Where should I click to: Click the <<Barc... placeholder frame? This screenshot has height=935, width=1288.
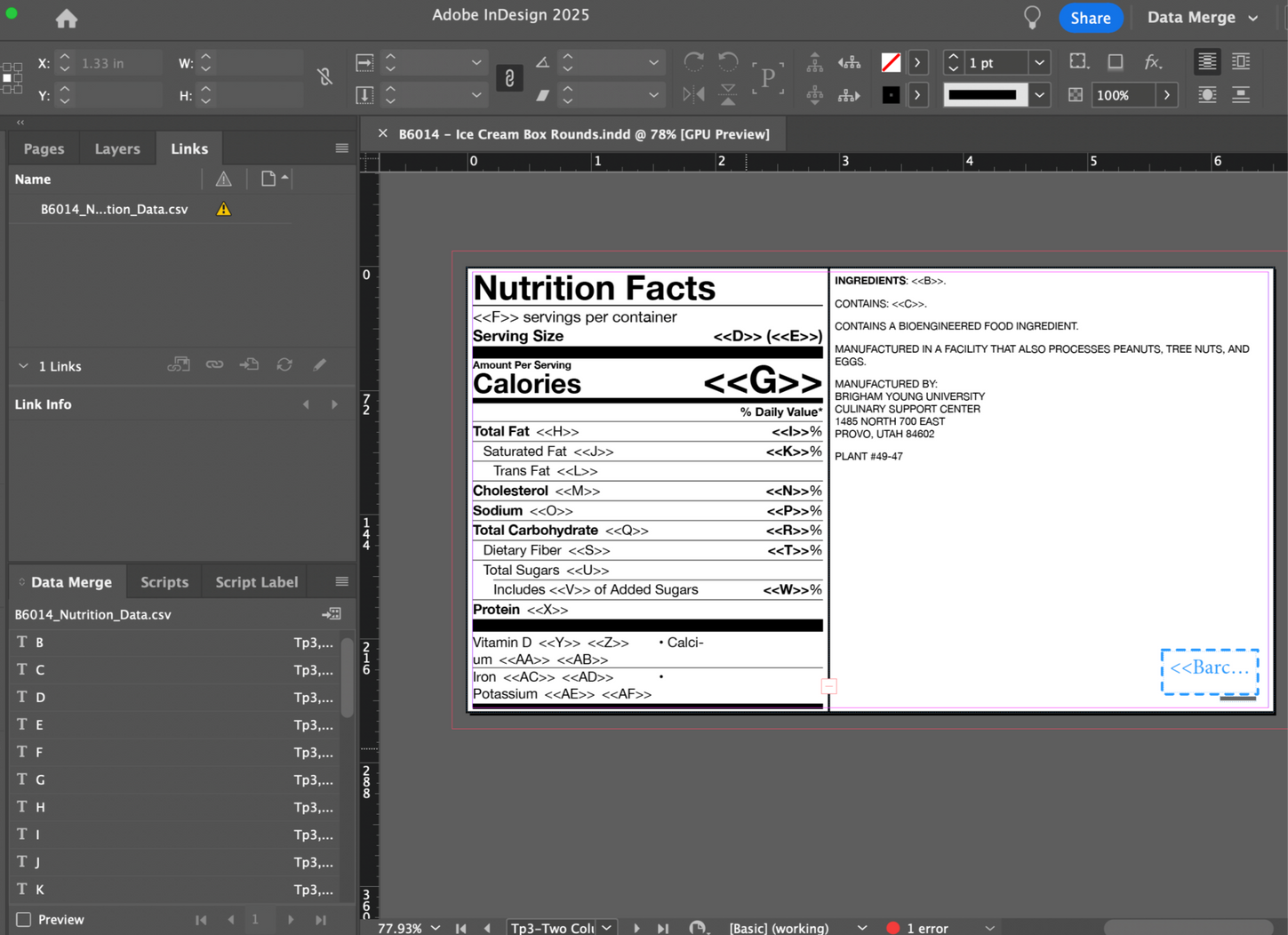tap(1209, 671)
